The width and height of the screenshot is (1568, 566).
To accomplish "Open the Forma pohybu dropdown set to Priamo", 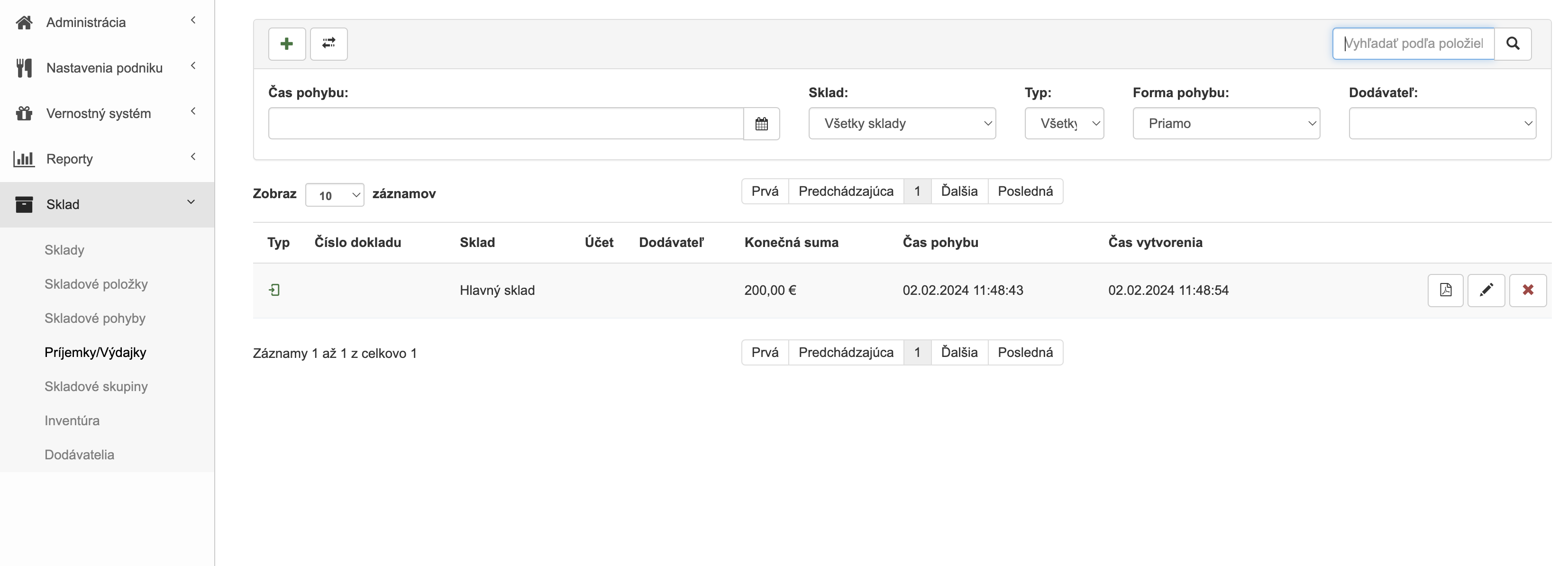I will (x=1225, y=123).
